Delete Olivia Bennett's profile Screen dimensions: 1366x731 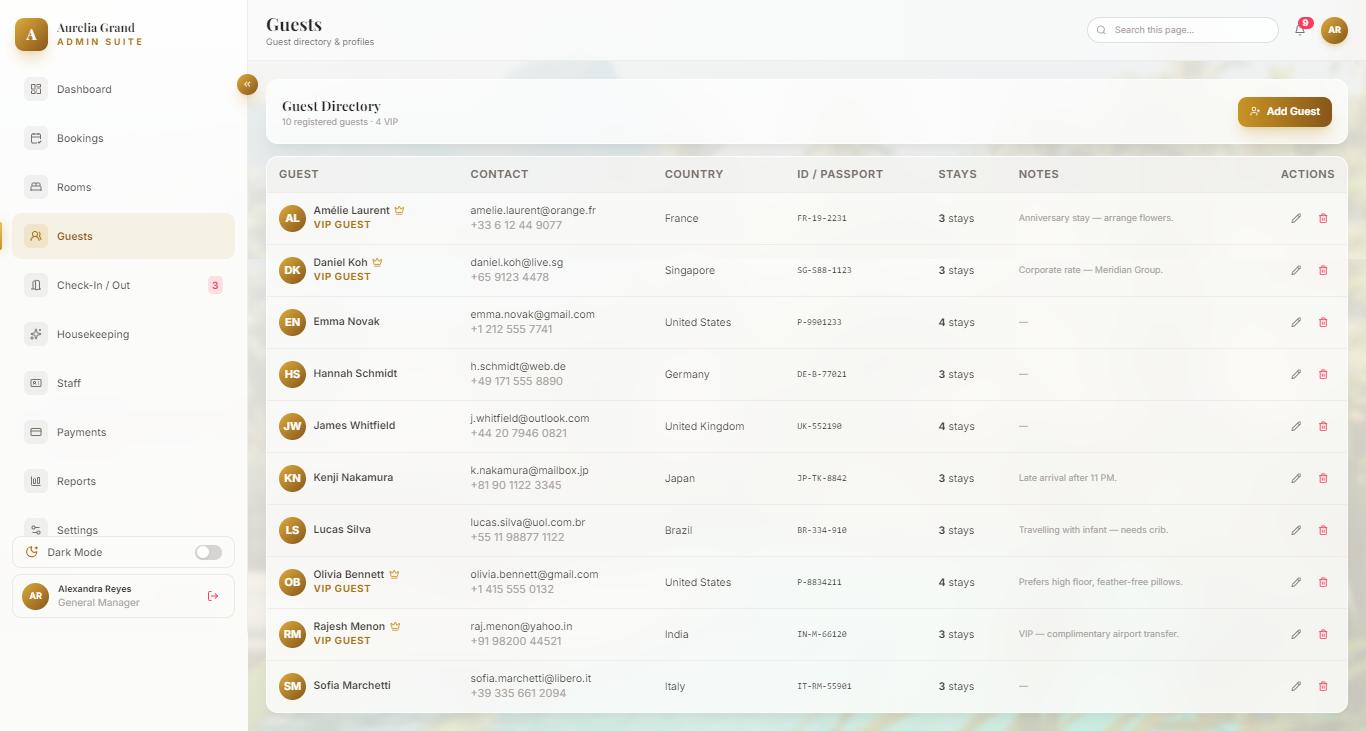[x=1323, y=582]
